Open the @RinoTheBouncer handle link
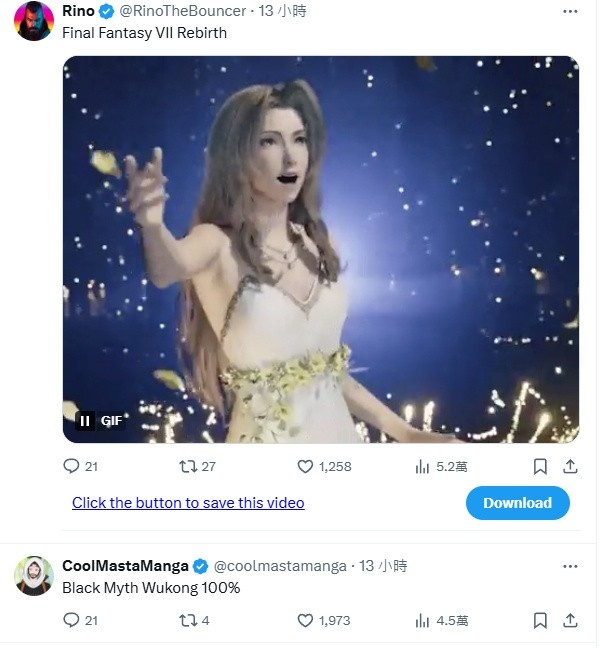The image size is (614, 648). tap(181, 11)
